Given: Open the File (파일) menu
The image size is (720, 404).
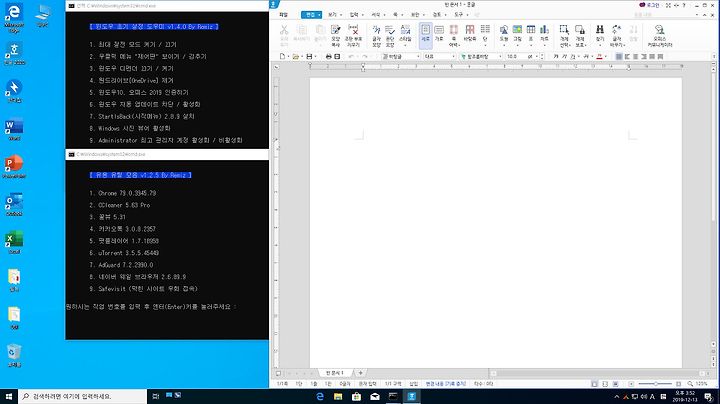Looking at the screenshot, I should 283,15.
